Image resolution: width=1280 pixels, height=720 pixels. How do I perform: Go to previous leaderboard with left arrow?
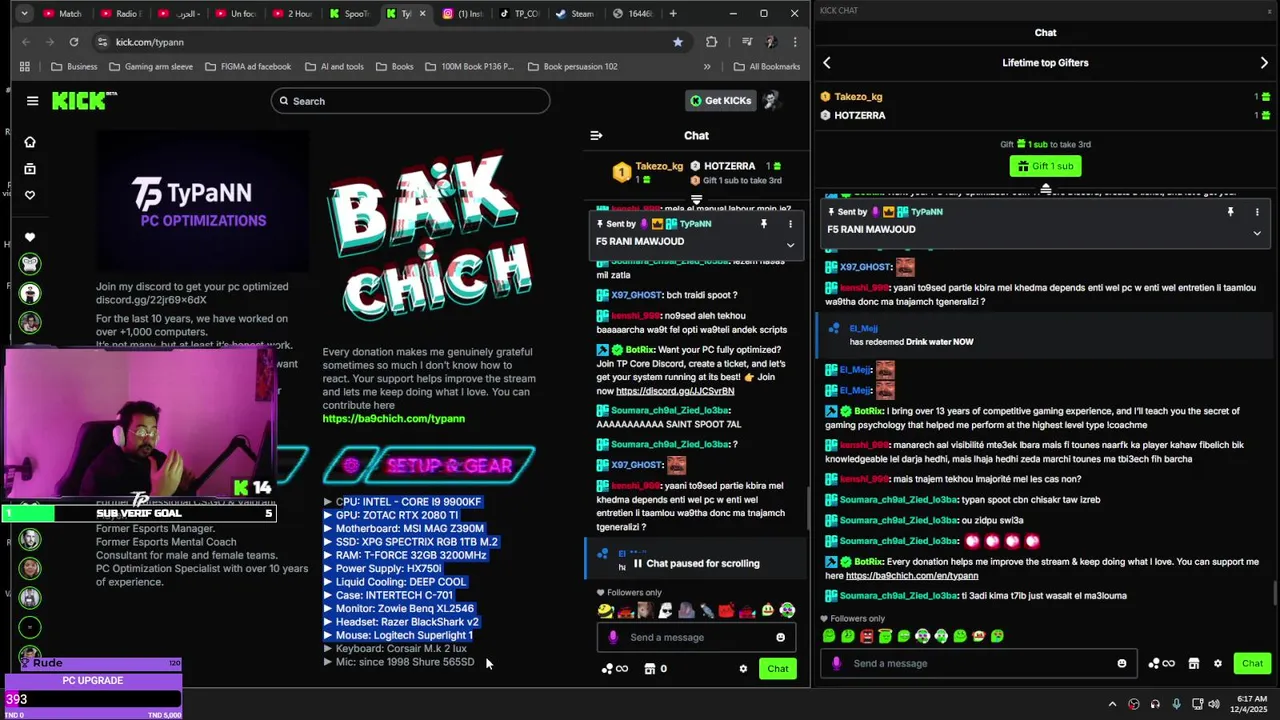827,63
